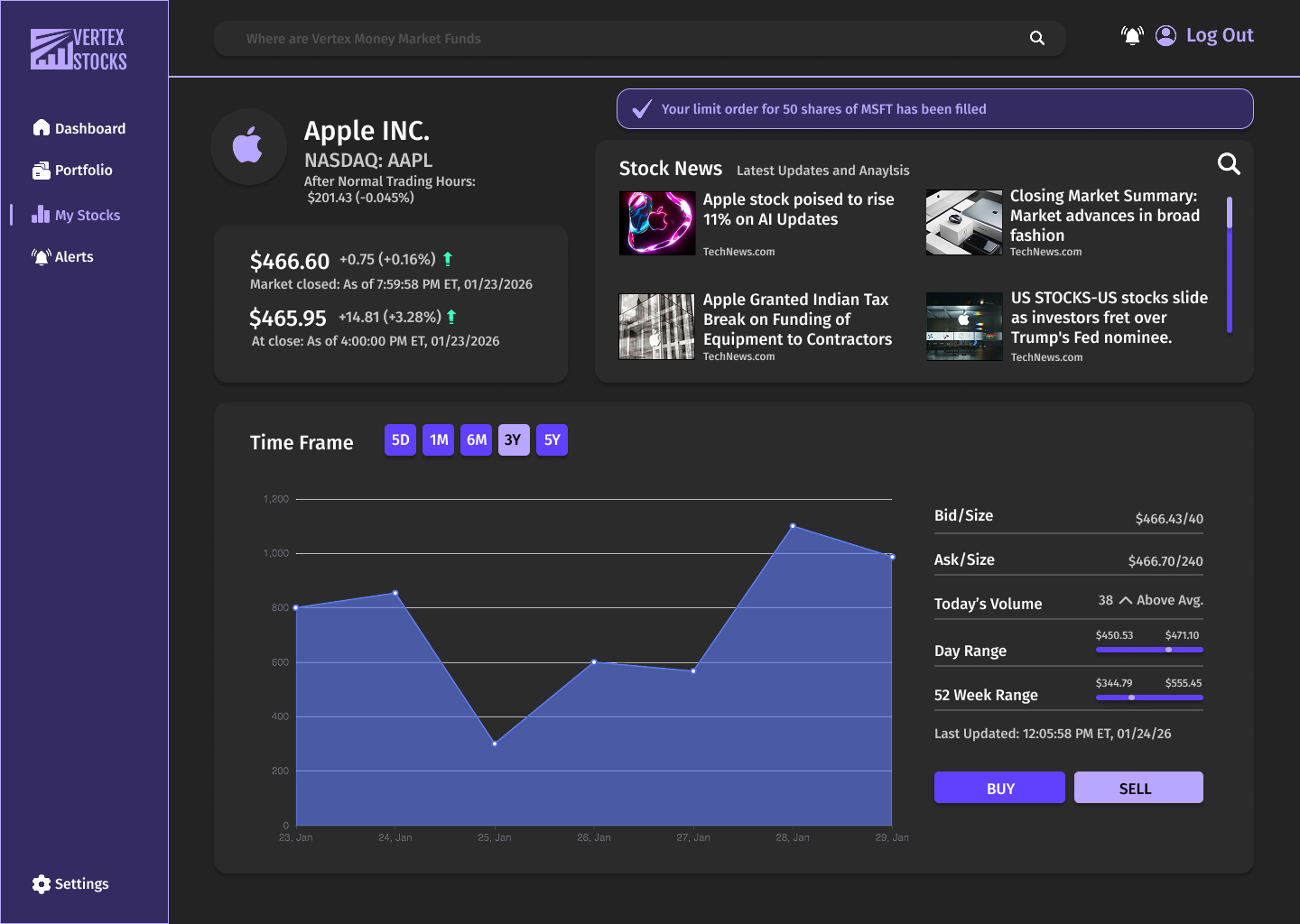The height and width of the screenshot is (924, 1300).
Task: Click the magnifier icon in the search bar
Action: coord(1037,38)
